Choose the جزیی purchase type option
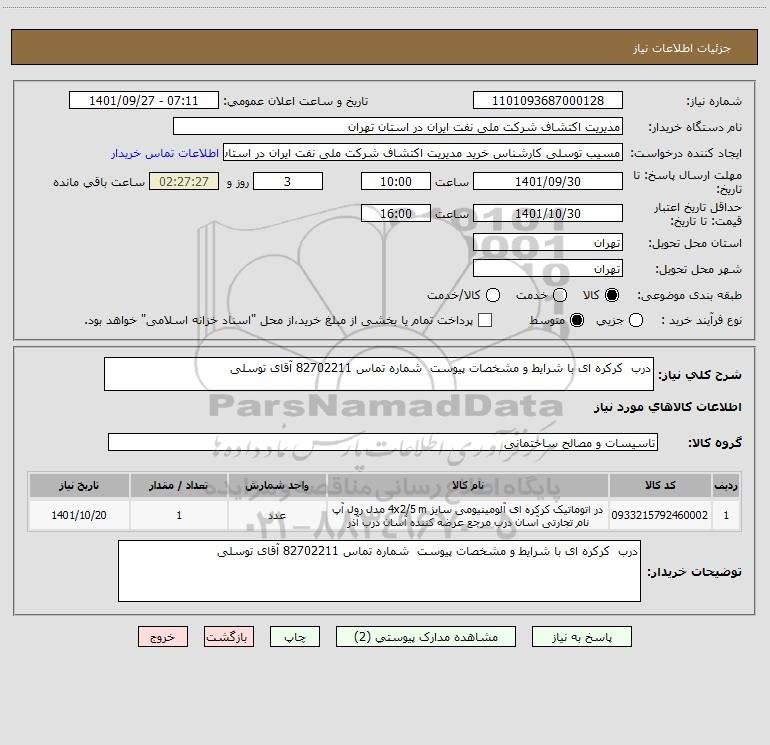This screenshot has height=745, width=770. coord(636,320)
